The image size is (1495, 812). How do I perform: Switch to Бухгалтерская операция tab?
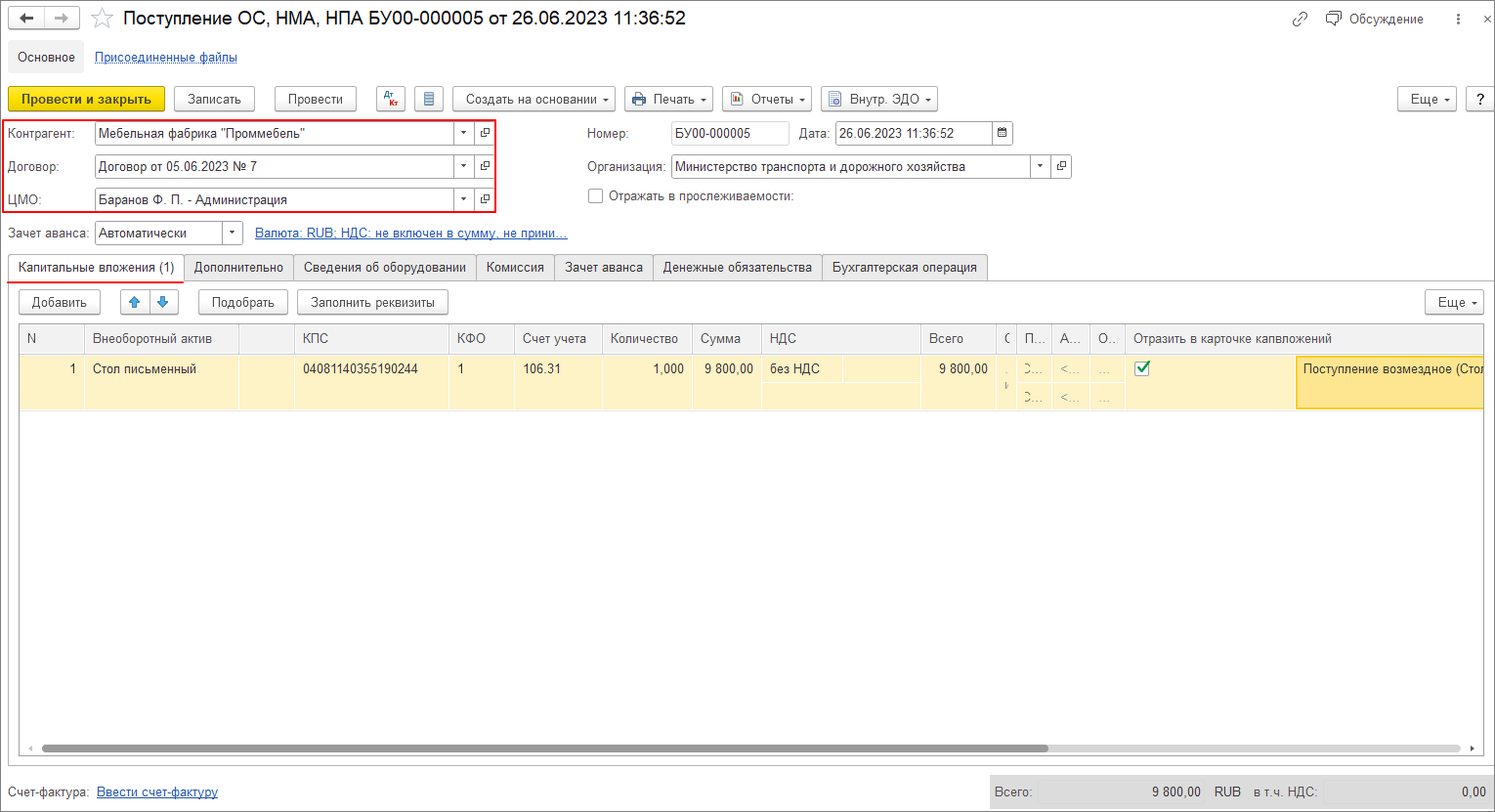(x=905, y=267)
